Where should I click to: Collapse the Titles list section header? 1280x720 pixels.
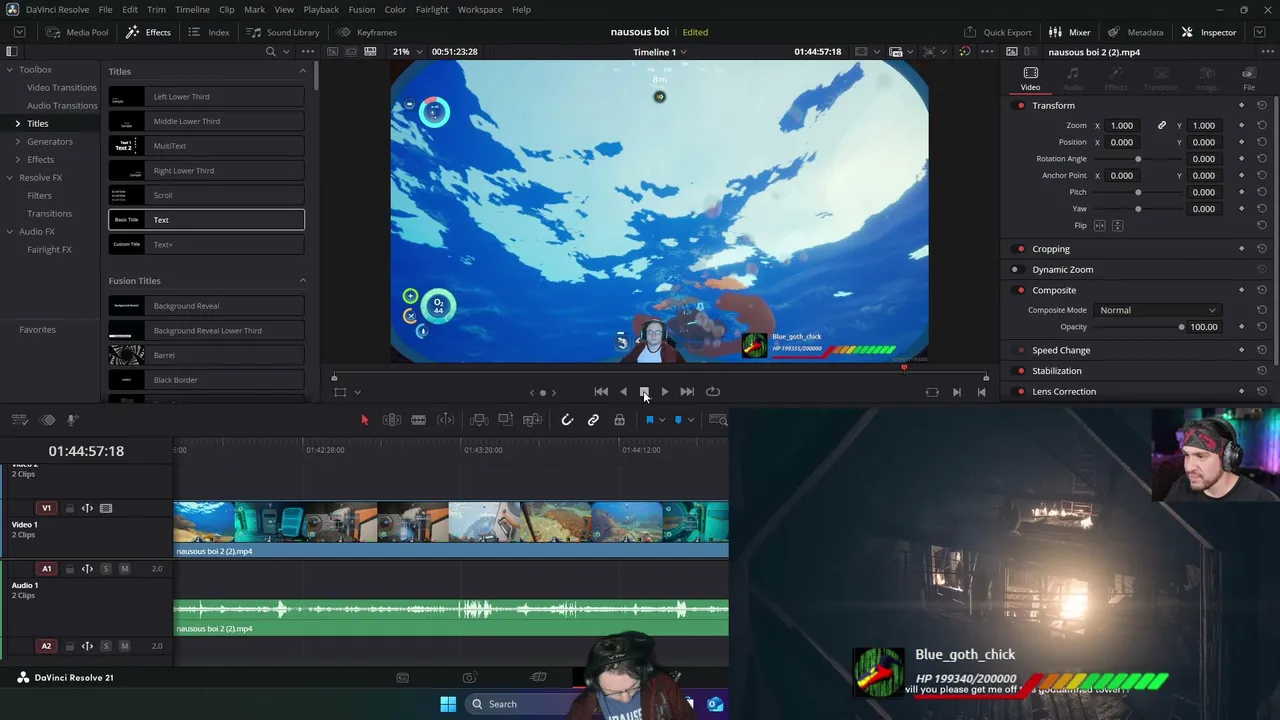[x=303, y=71]
